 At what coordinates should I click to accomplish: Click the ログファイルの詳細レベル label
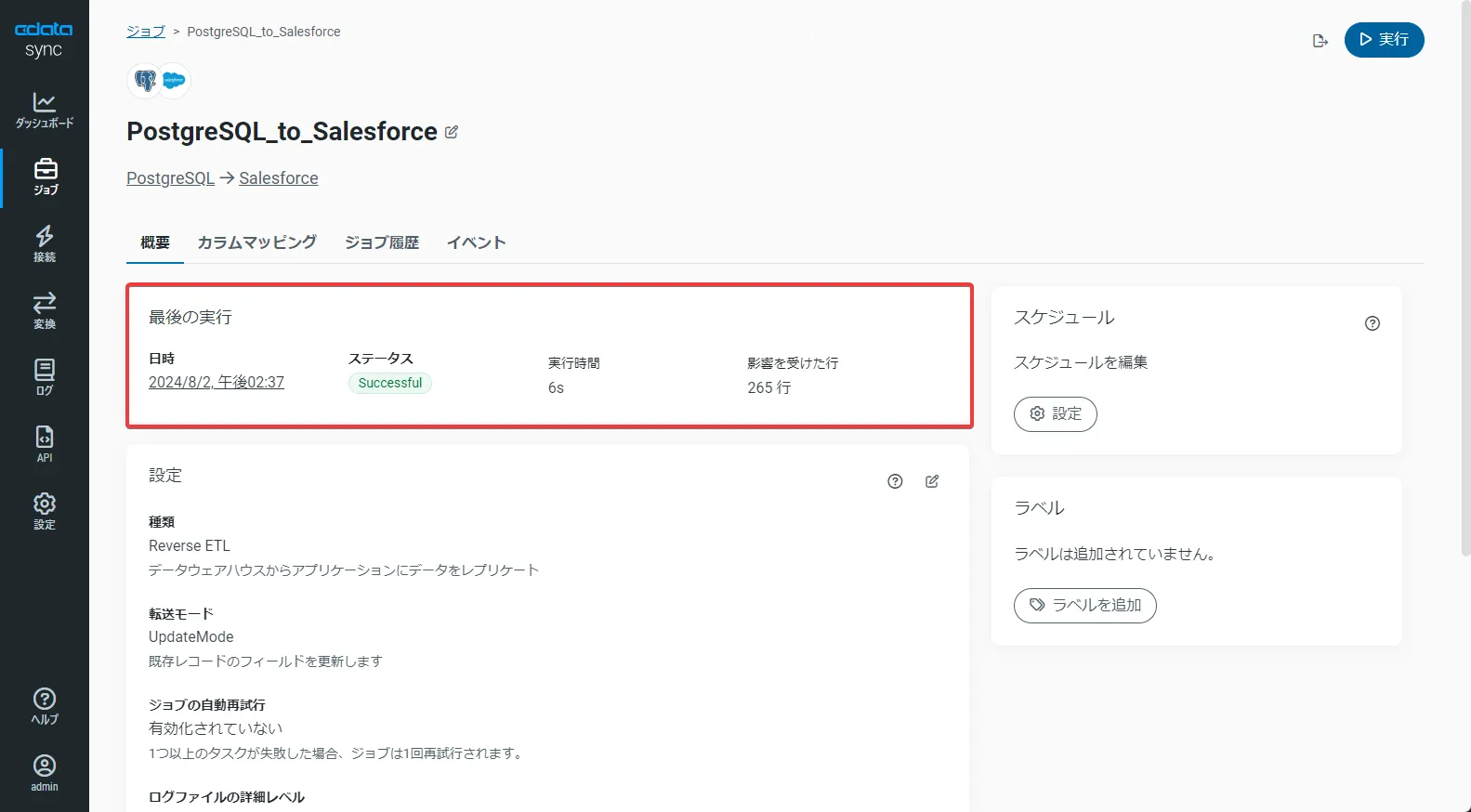point(227,797)
